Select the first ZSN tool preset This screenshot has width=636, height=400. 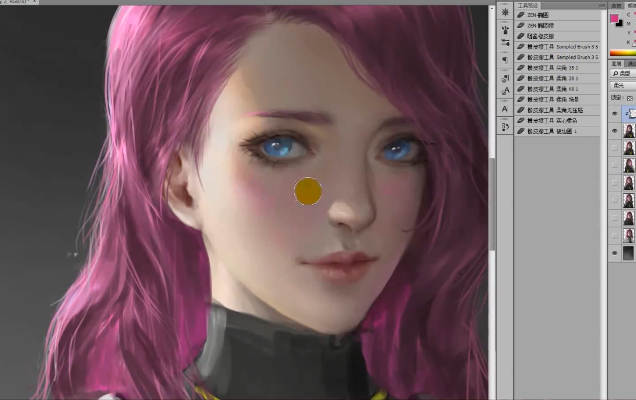pyautogui.click(x=560, y=14)
